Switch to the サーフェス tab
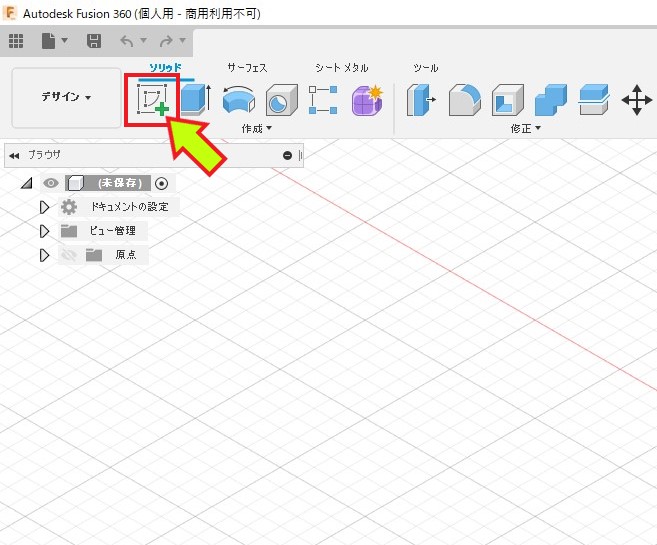 (x=247, y=67)
